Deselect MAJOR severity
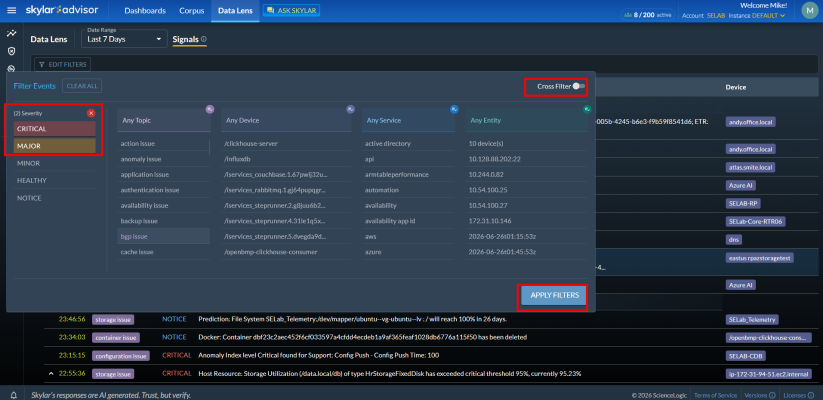 (x=55, y=146)
